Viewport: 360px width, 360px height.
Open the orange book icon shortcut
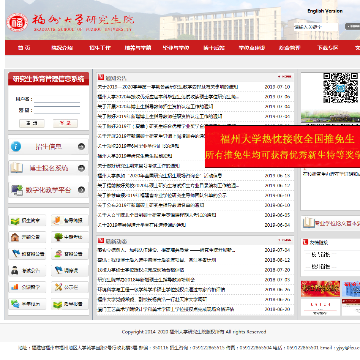tap(70, 220)
